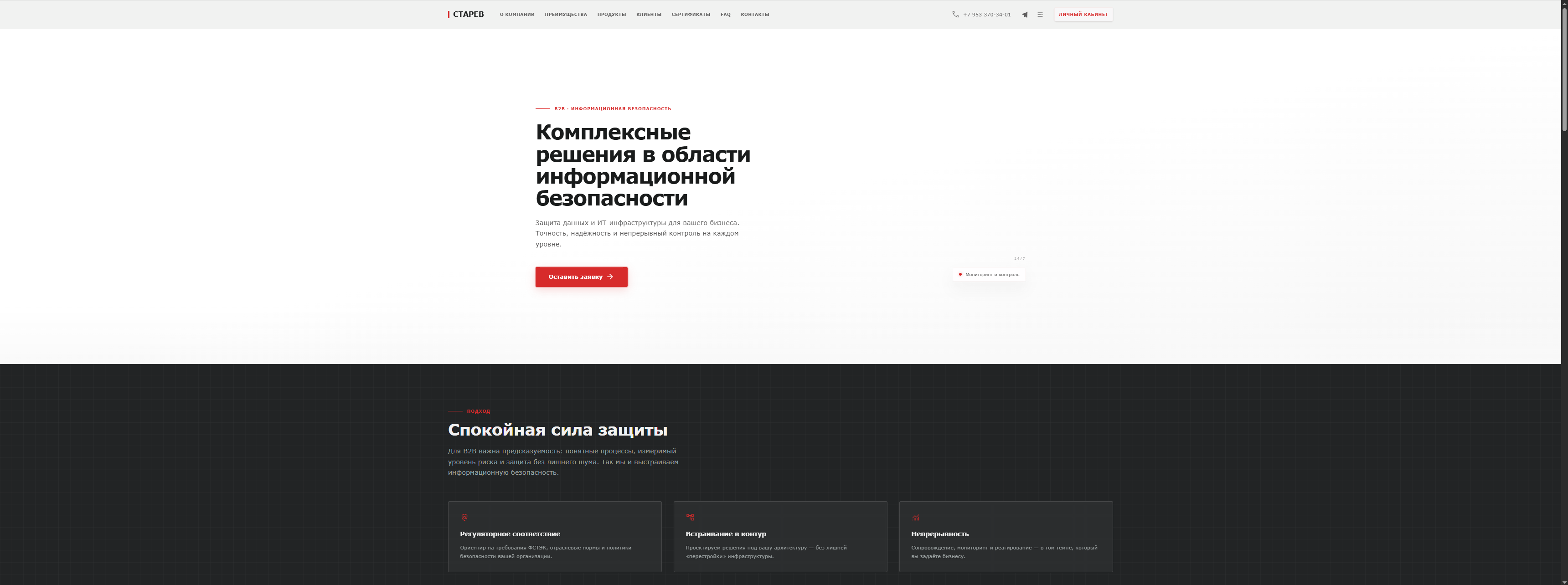Go to the FAQ nav link

(x=725, y=15)
